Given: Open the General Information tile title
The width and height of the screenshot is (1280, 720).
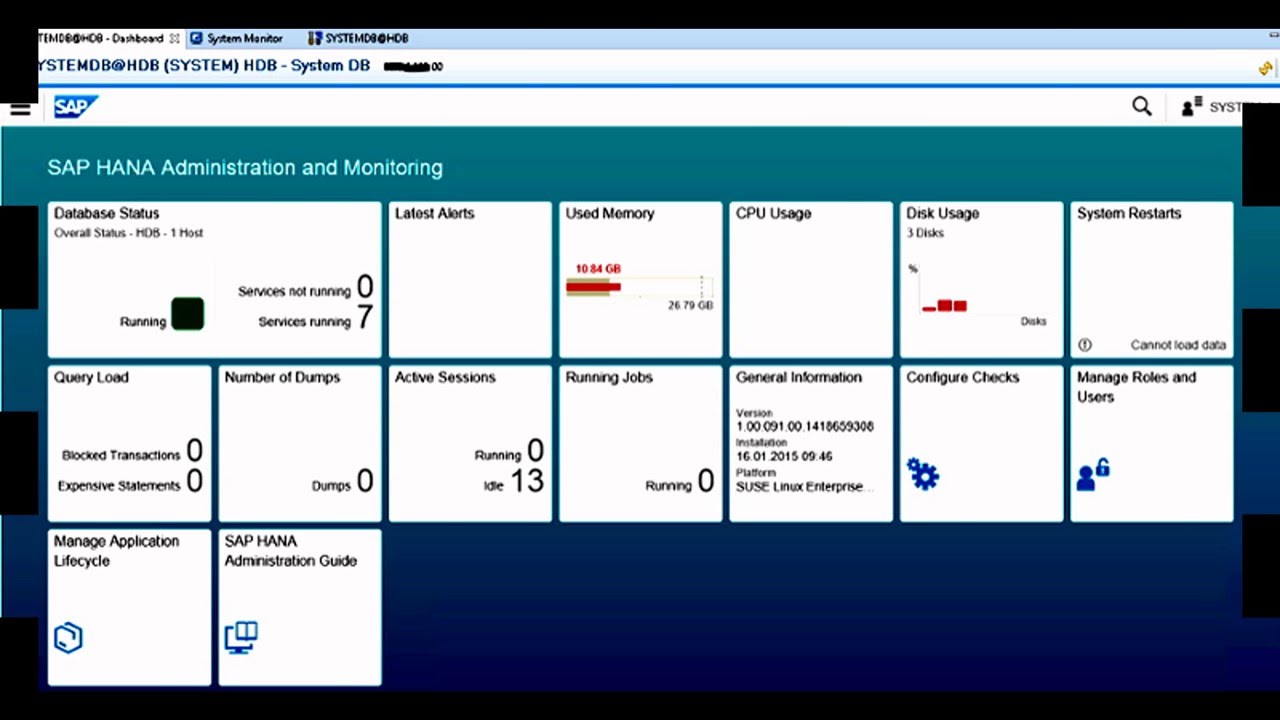Looking at the screenshot, I should [798, 377].
